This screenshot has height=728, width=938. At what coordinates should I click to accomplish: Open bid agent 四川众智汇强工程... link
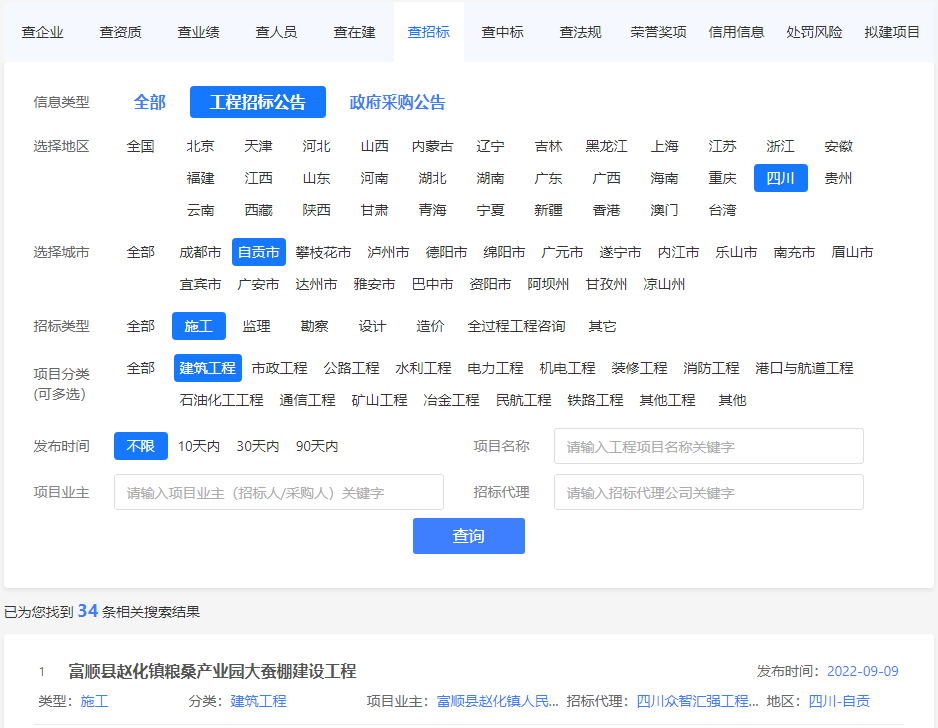click(x=698, y=701)
